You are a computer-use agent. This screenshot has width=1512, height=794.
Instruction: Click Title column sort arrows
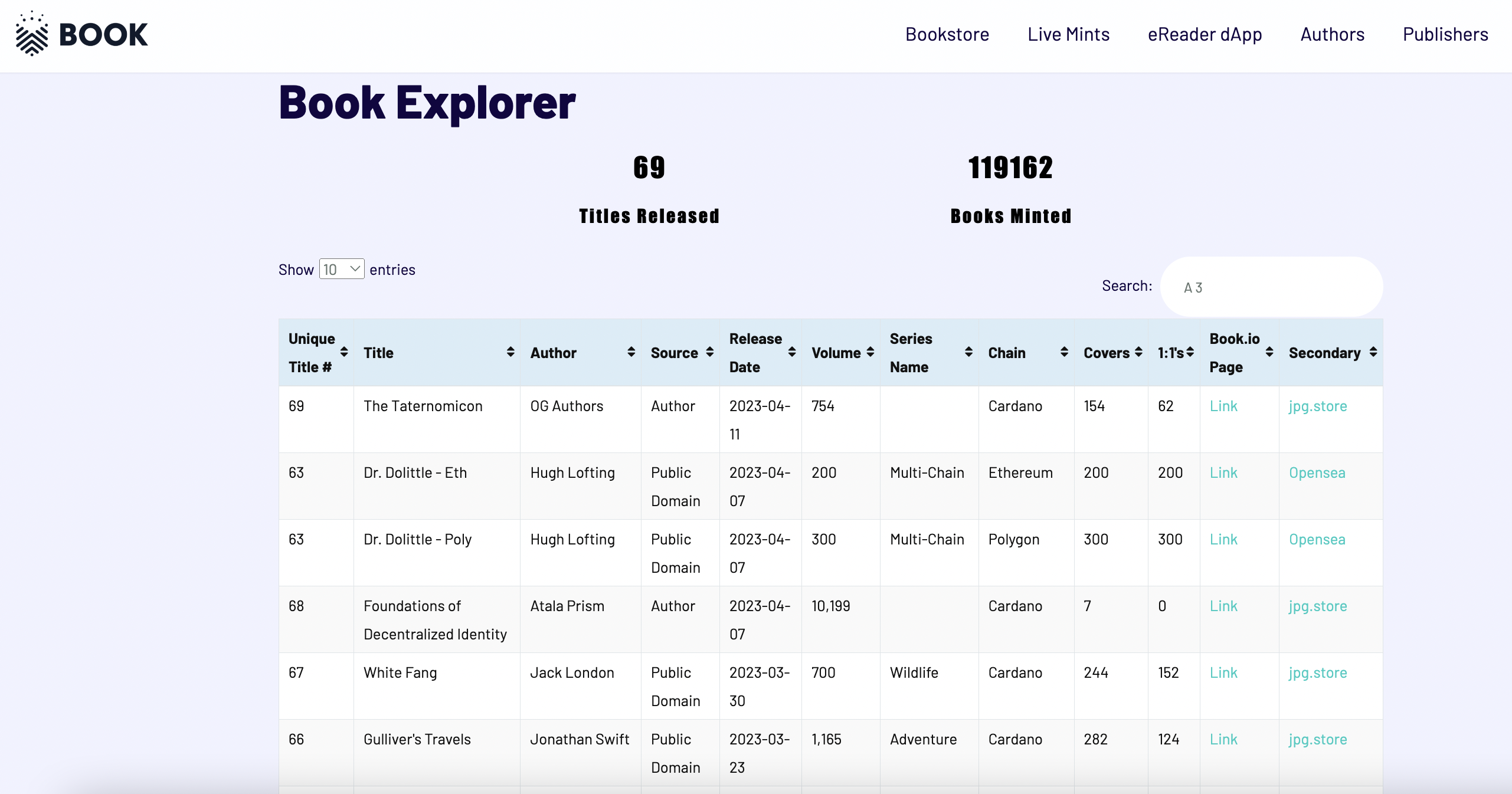tap(510, 352)
